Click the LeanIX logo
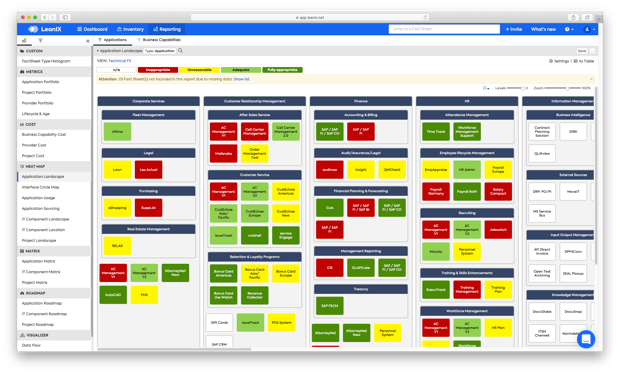Screen dimensions: 620x374 45,29
